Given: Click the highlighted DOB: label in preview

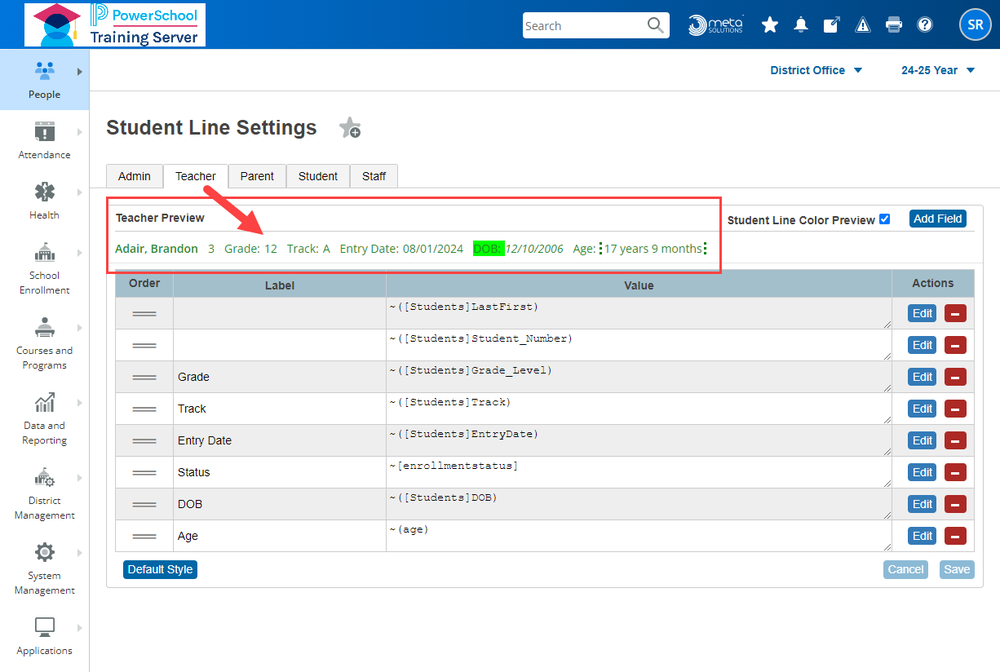Looking at the screenshot, I should pyautogui.click(x=489, y=249).
